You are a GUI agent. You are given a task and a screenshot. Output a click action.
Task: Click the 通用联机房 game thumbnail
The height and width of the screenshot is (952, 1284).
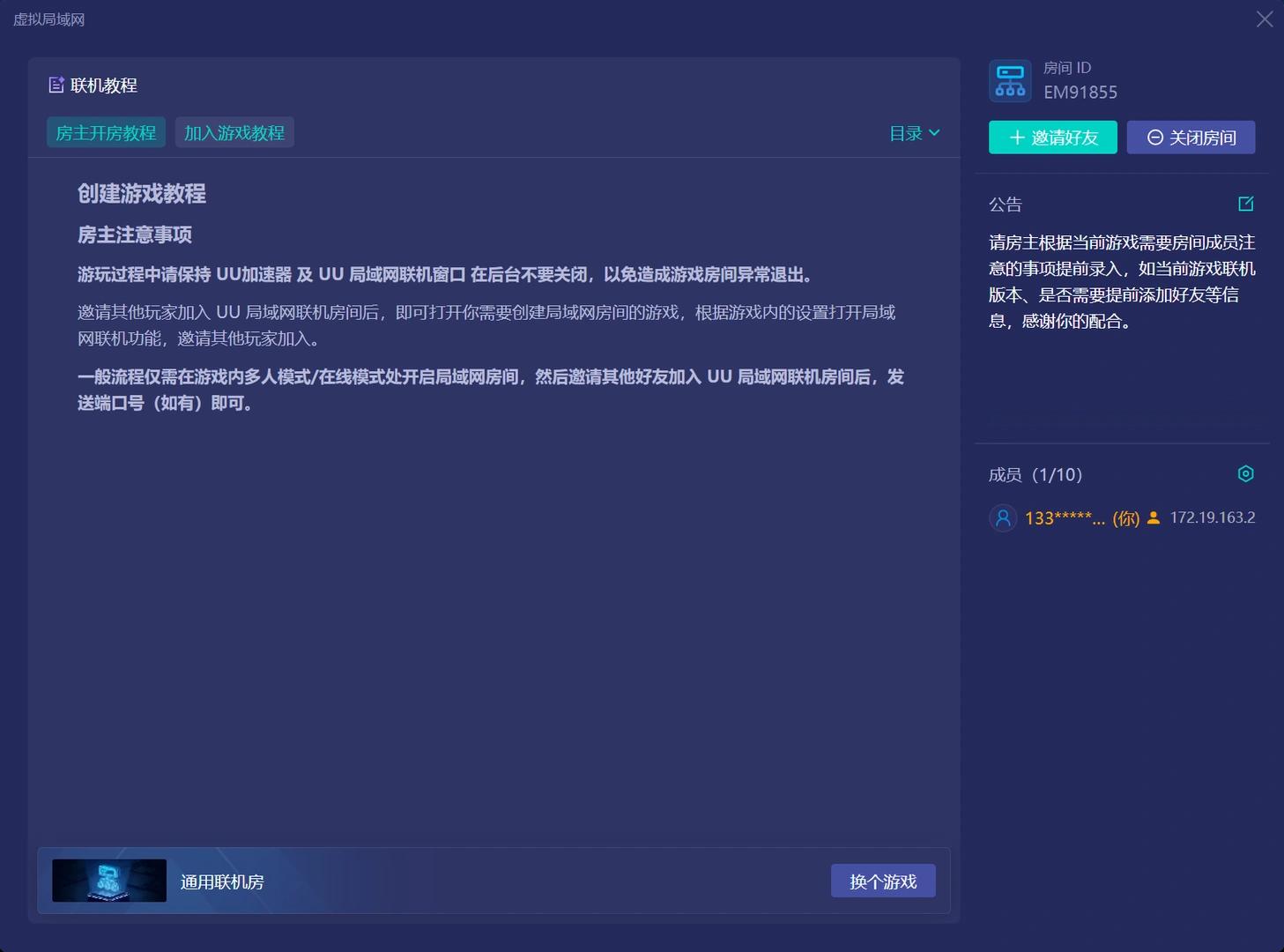pos(109,881)
